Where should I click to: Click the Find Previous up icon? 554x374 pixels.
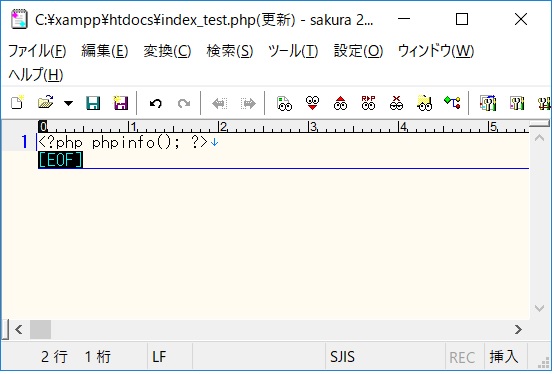point(340,103)
